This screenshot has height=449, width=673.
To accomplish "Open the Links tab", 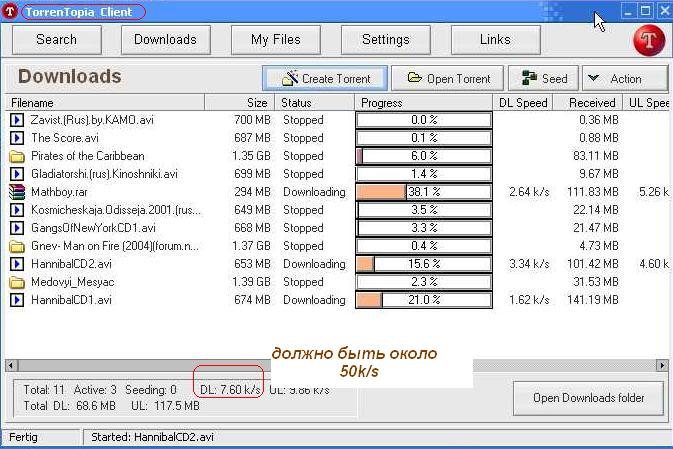I will pyautogui.click(x=495, y=40).
